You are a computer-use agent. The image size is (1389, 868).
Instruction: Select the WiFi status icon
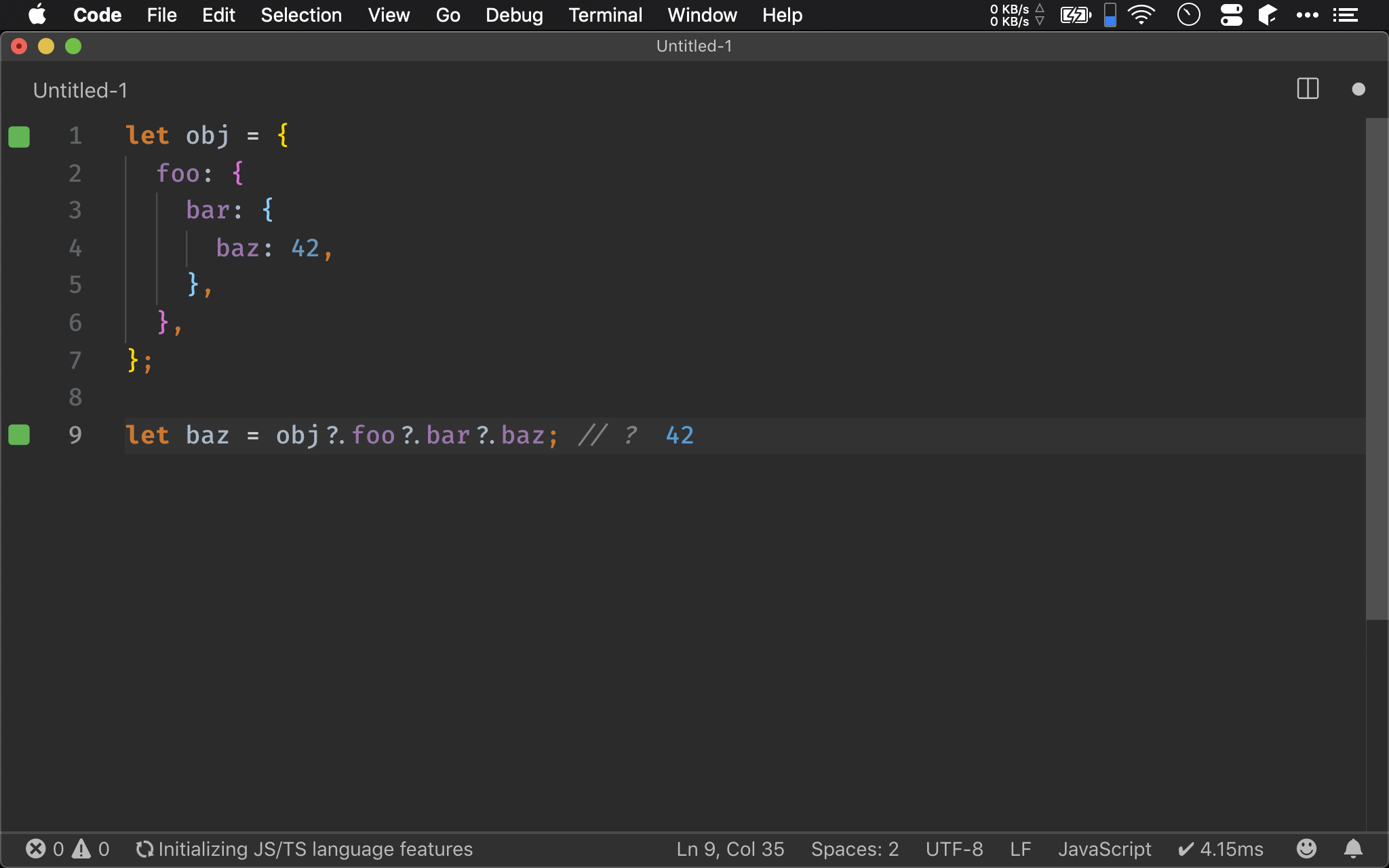coord(1142,15)
